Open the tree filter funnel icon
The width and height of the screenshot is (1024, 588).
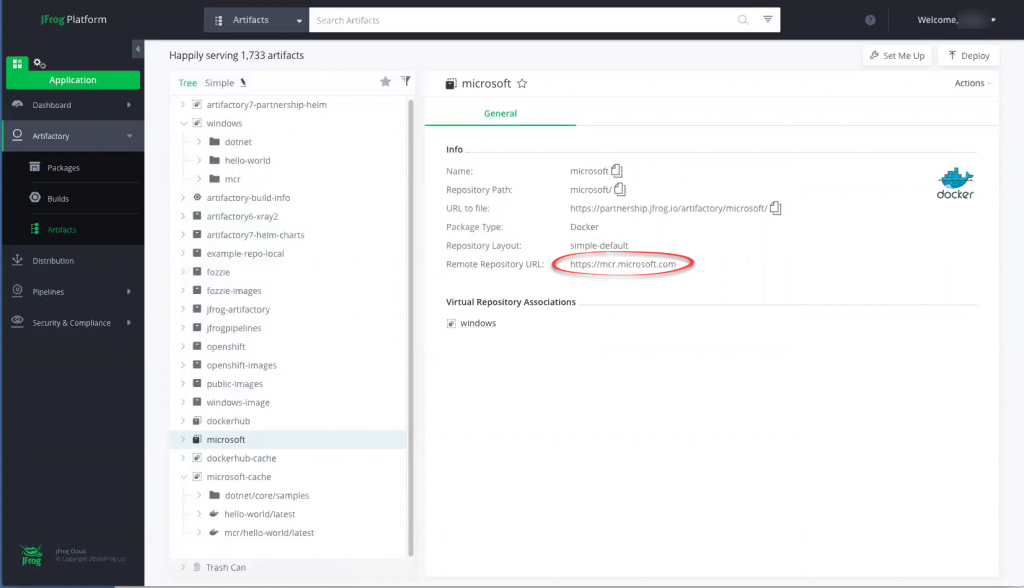pyautogui.click(x=405, y=82)
